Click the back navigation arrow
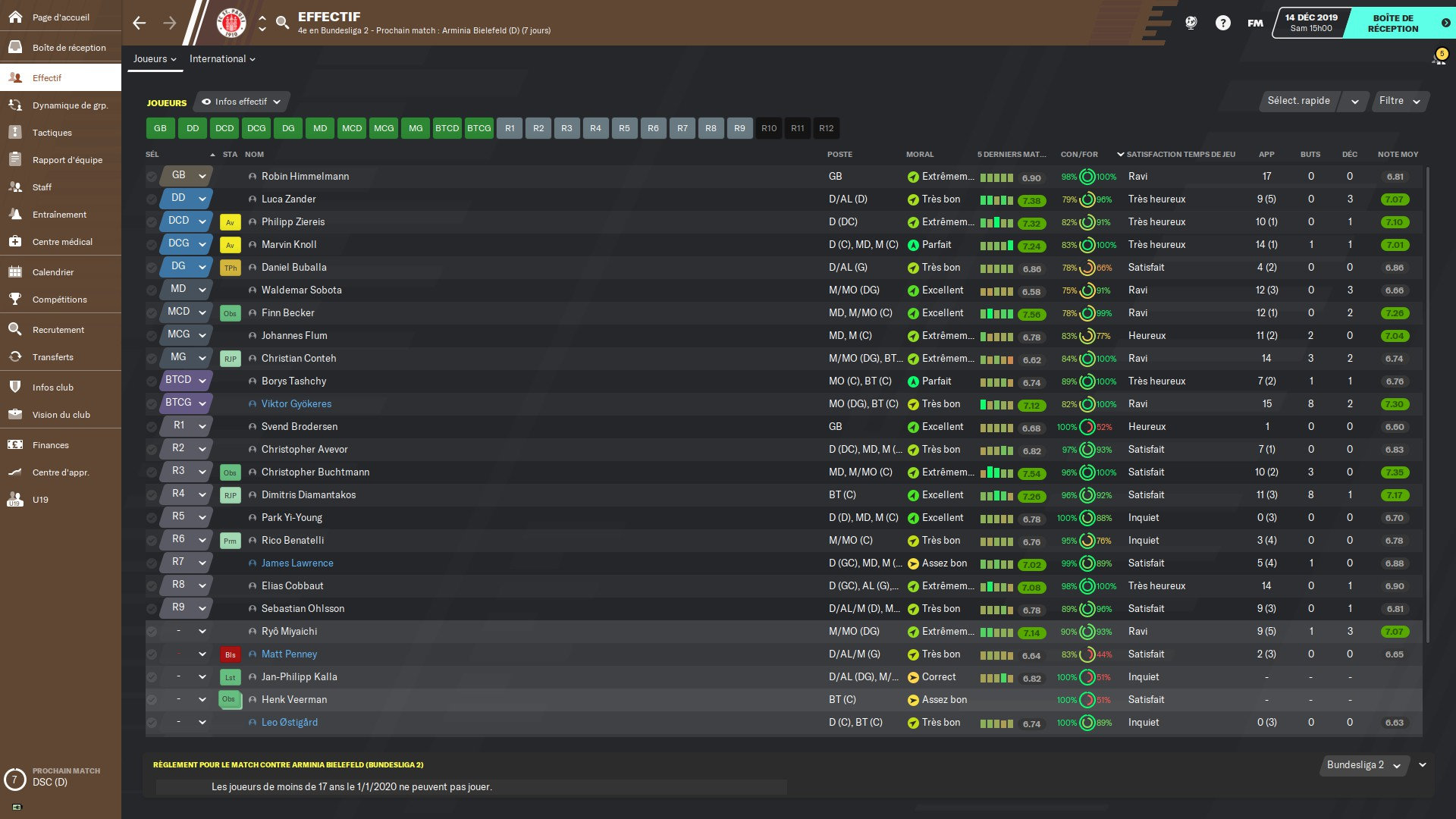 tap(139, 23)
